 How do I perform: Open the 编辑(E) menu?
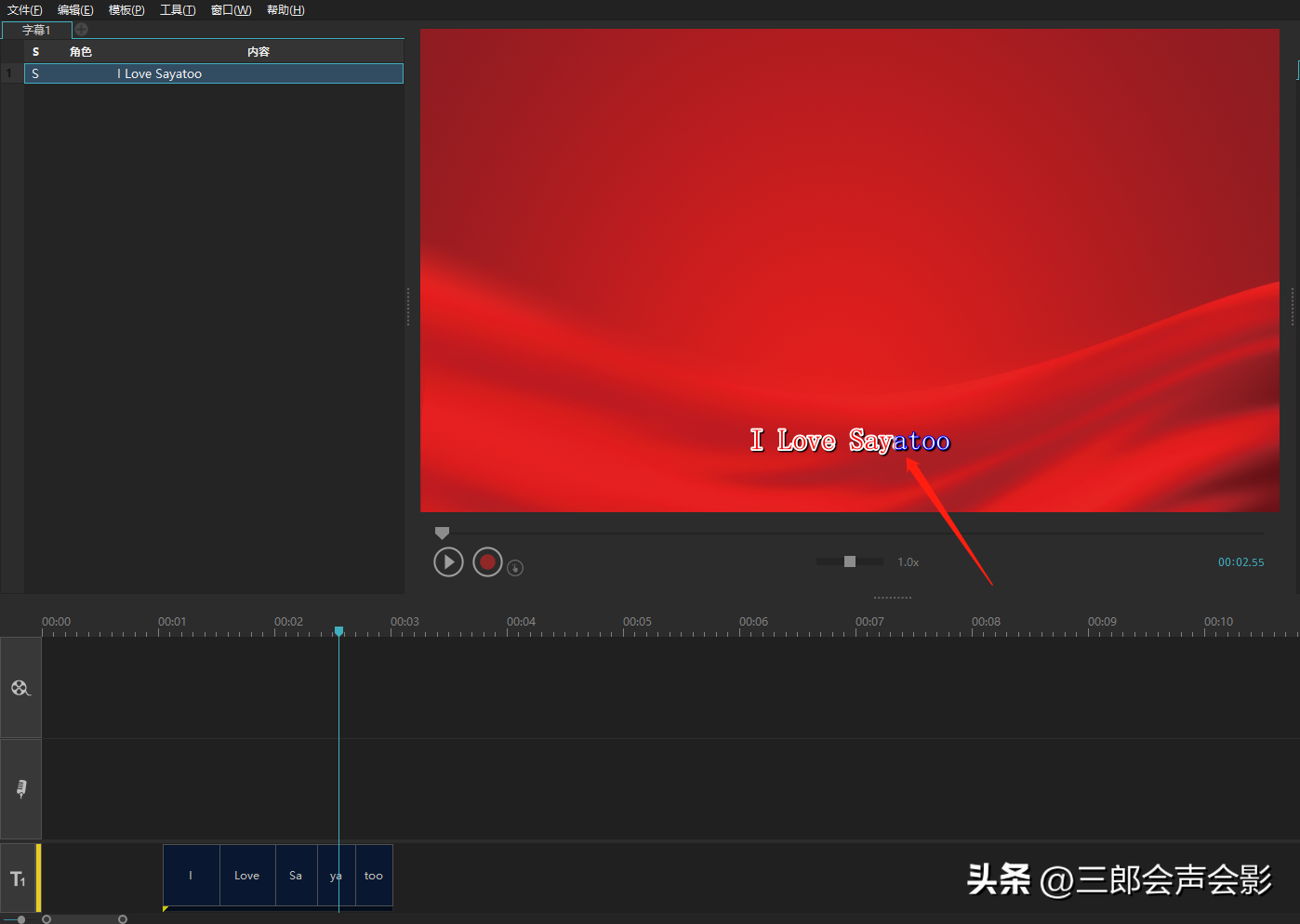tap(75, 10)
